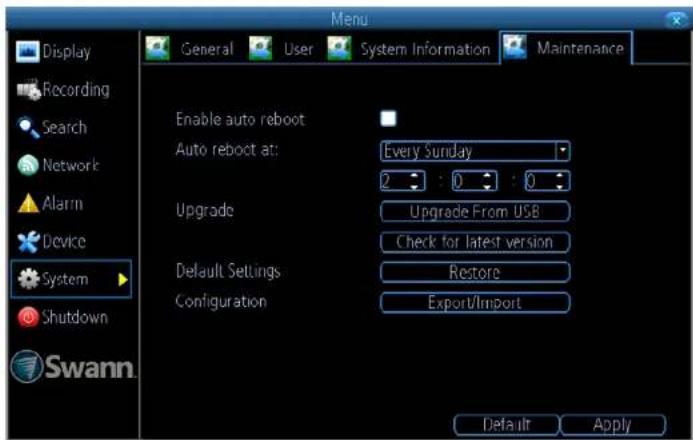Close the Menu window
This screenshot has width=693, height=440.
[676, 20]
